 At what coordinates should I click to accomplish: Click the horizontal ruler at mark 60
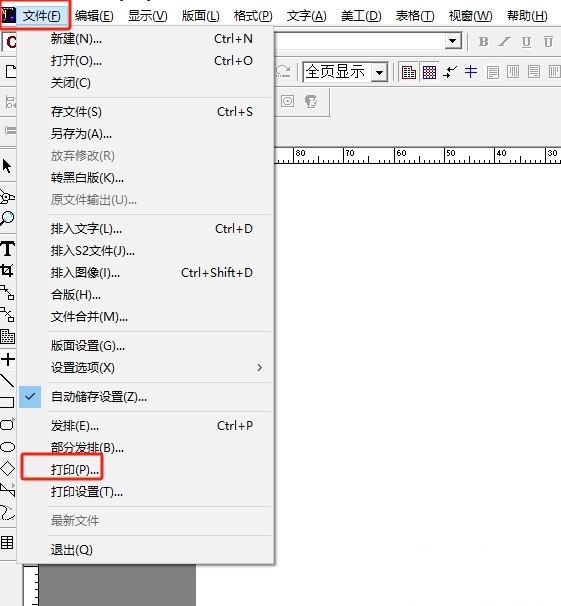401,153
